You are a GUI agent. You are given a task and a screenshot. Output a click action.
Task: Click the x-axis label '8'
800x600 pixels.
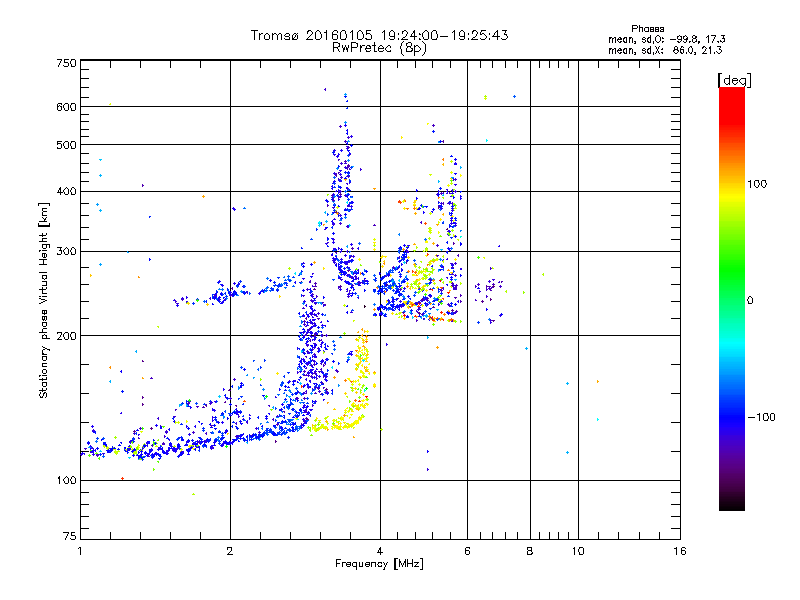(x=530, y=551)
